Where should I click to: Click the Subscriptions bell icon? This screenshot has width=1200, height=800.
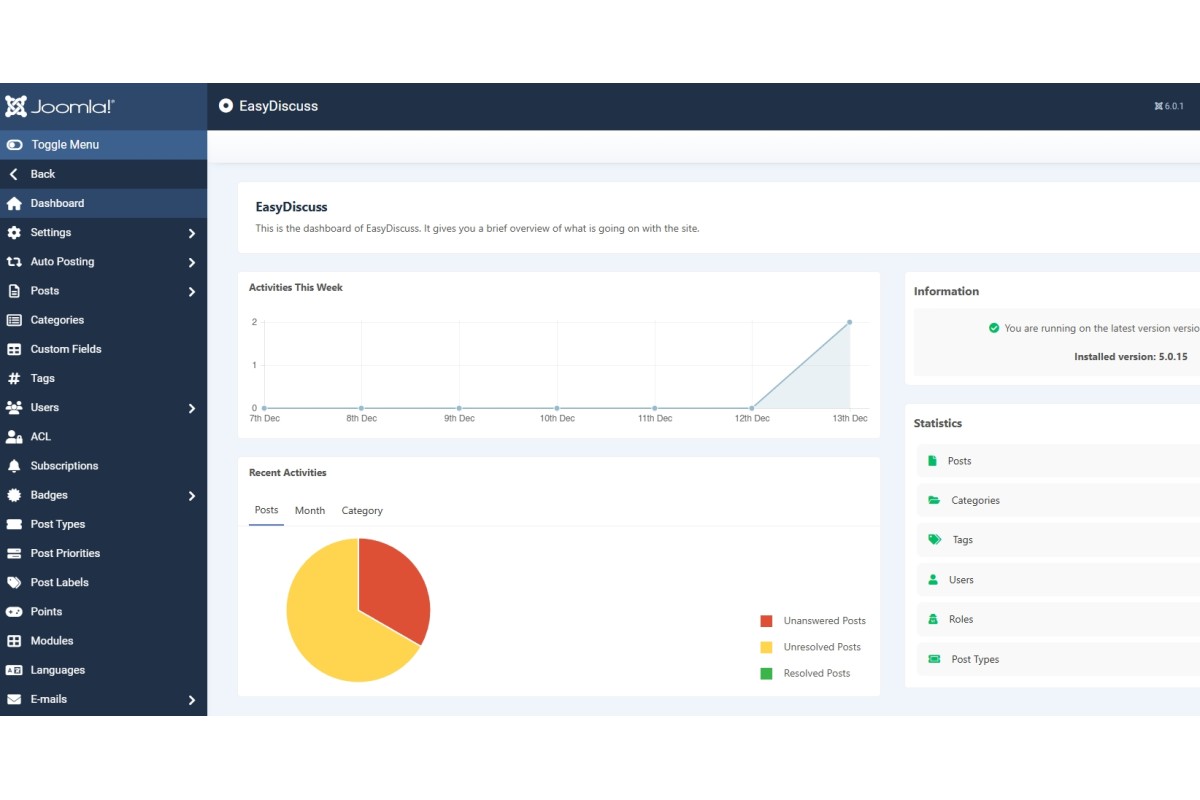tap(14, 466)
